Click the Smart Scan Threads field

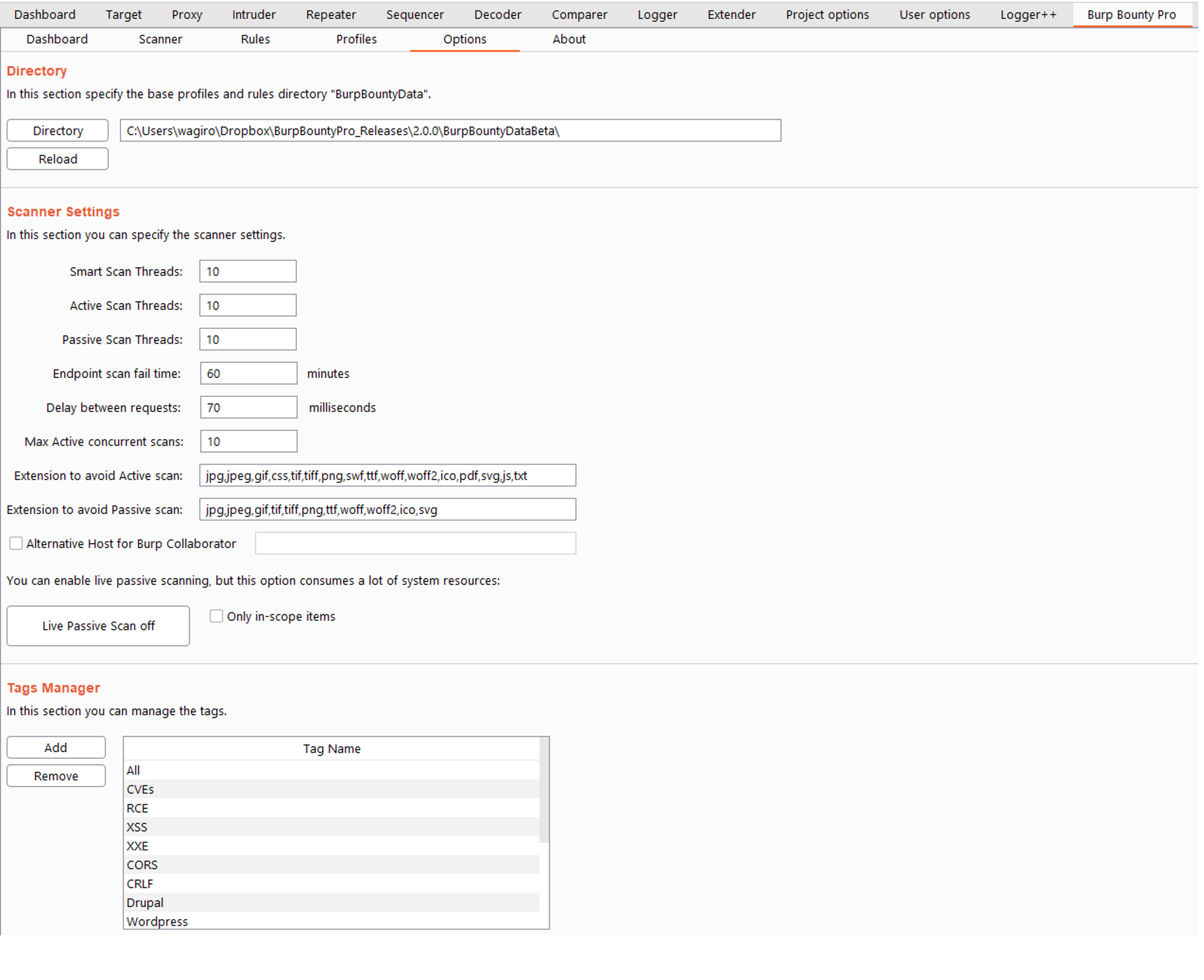point(247,271)
